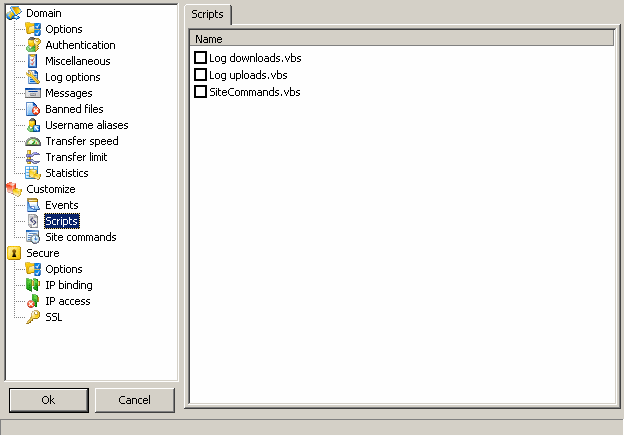This screenshot has width=624, height=436.
Task: Select the SSL tree label
Action: click(x=54, y=317)
